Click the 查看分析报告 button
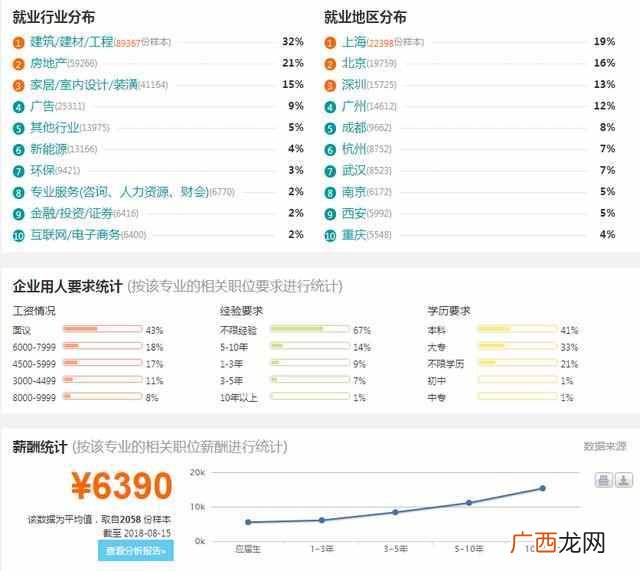 point(136,551)
